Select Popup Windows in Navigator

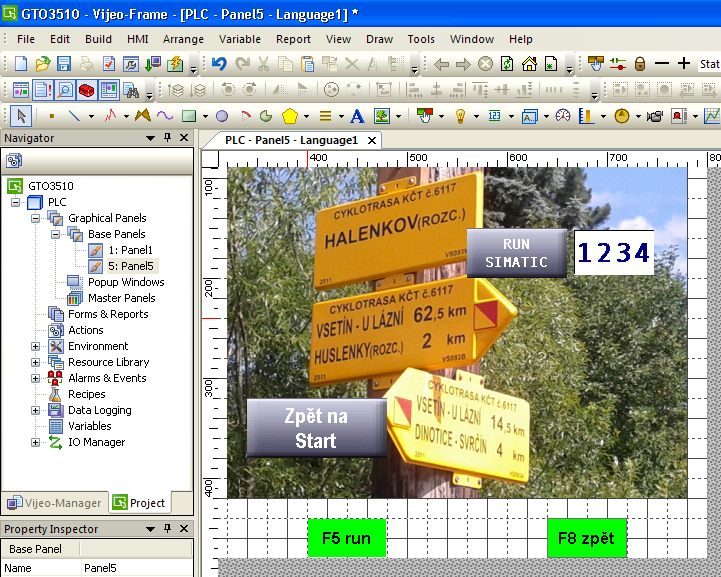[126, 282]
